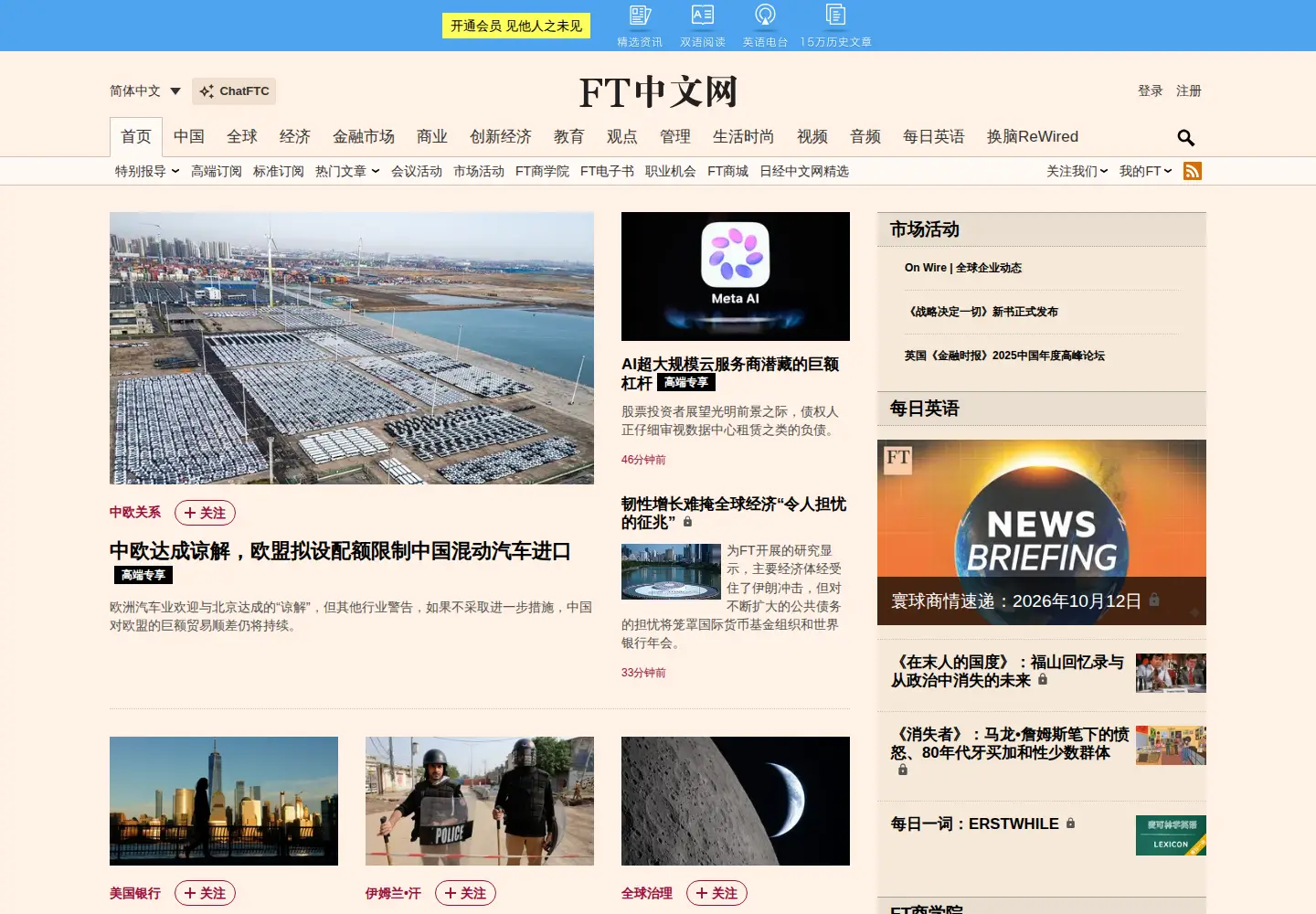The height and width of the screenshot is (914, 1316).
Task: Read the 韧性增长难掩全球经济 article
Action: pos(734,513)
